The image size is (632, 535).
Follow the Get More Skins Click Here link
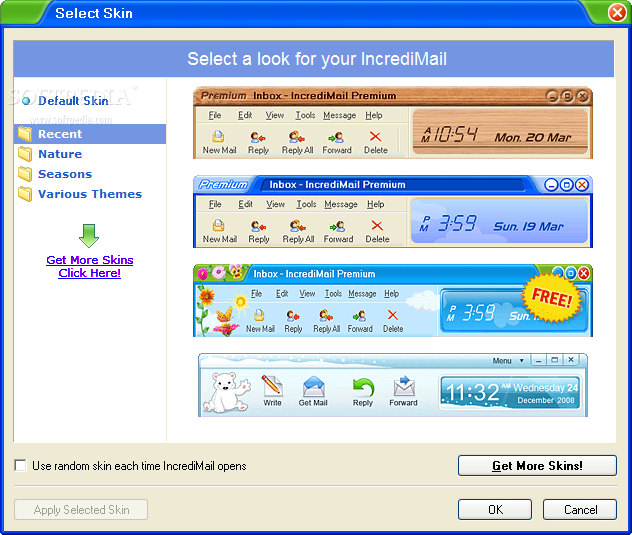[89, 266]
